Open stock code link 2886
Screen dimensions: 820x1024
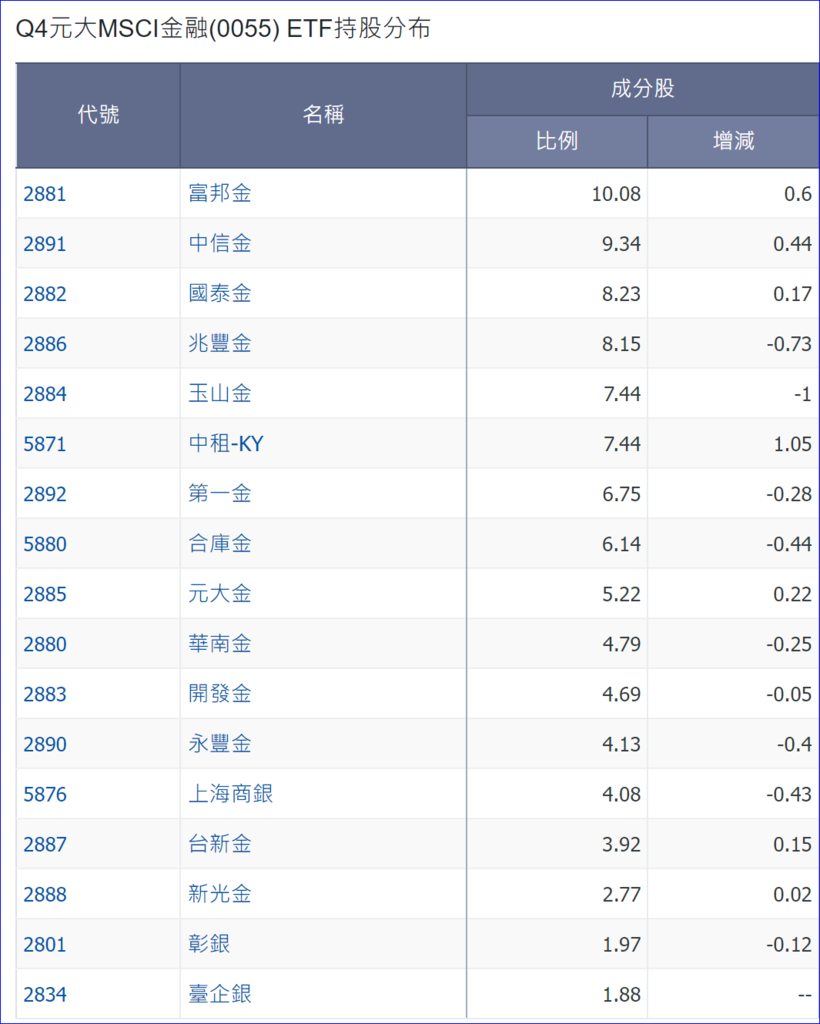click(45, 344)
